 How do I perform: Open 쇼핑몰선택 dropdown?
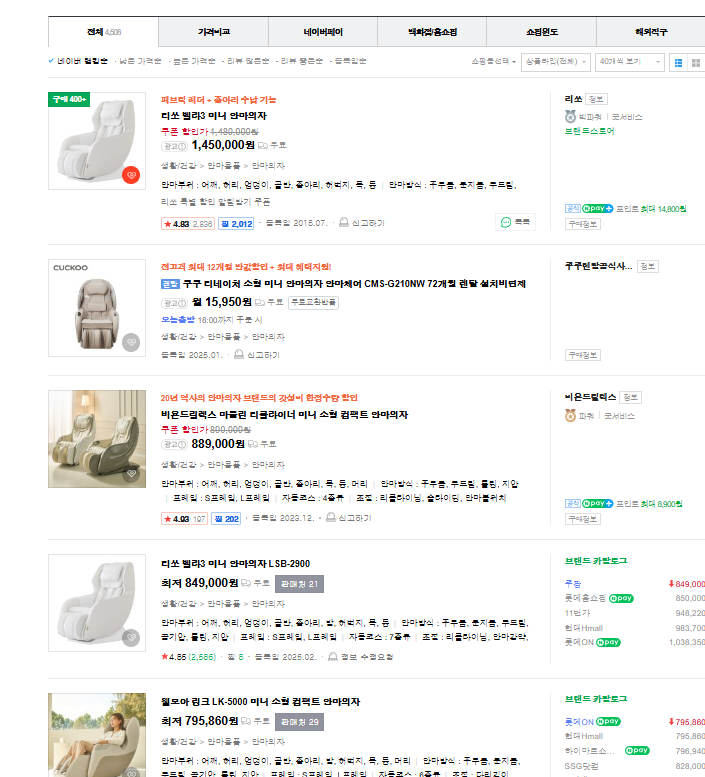click(x=493, y=61)
